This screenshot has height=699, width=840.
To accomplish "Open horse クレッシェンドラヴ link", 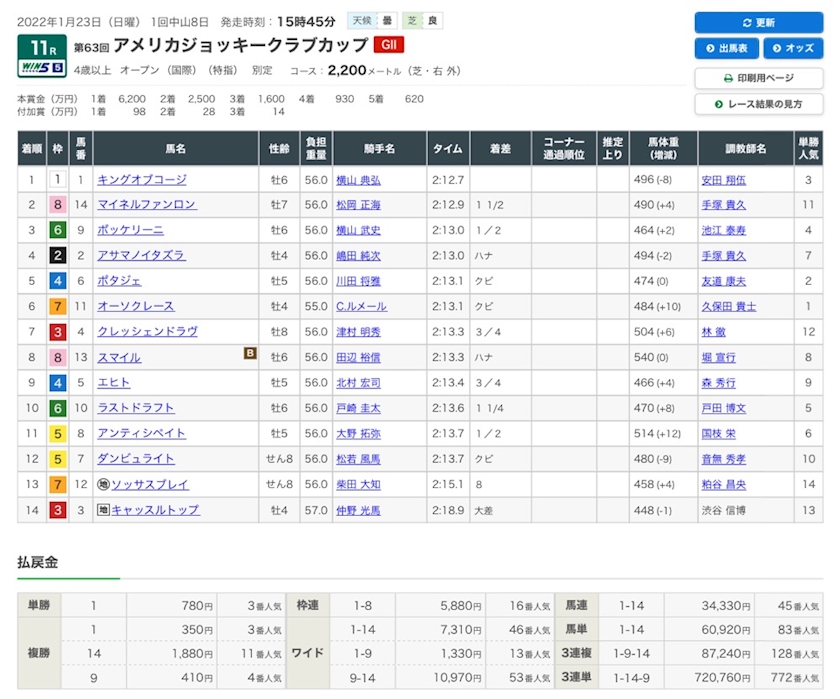I will [147, 332].
